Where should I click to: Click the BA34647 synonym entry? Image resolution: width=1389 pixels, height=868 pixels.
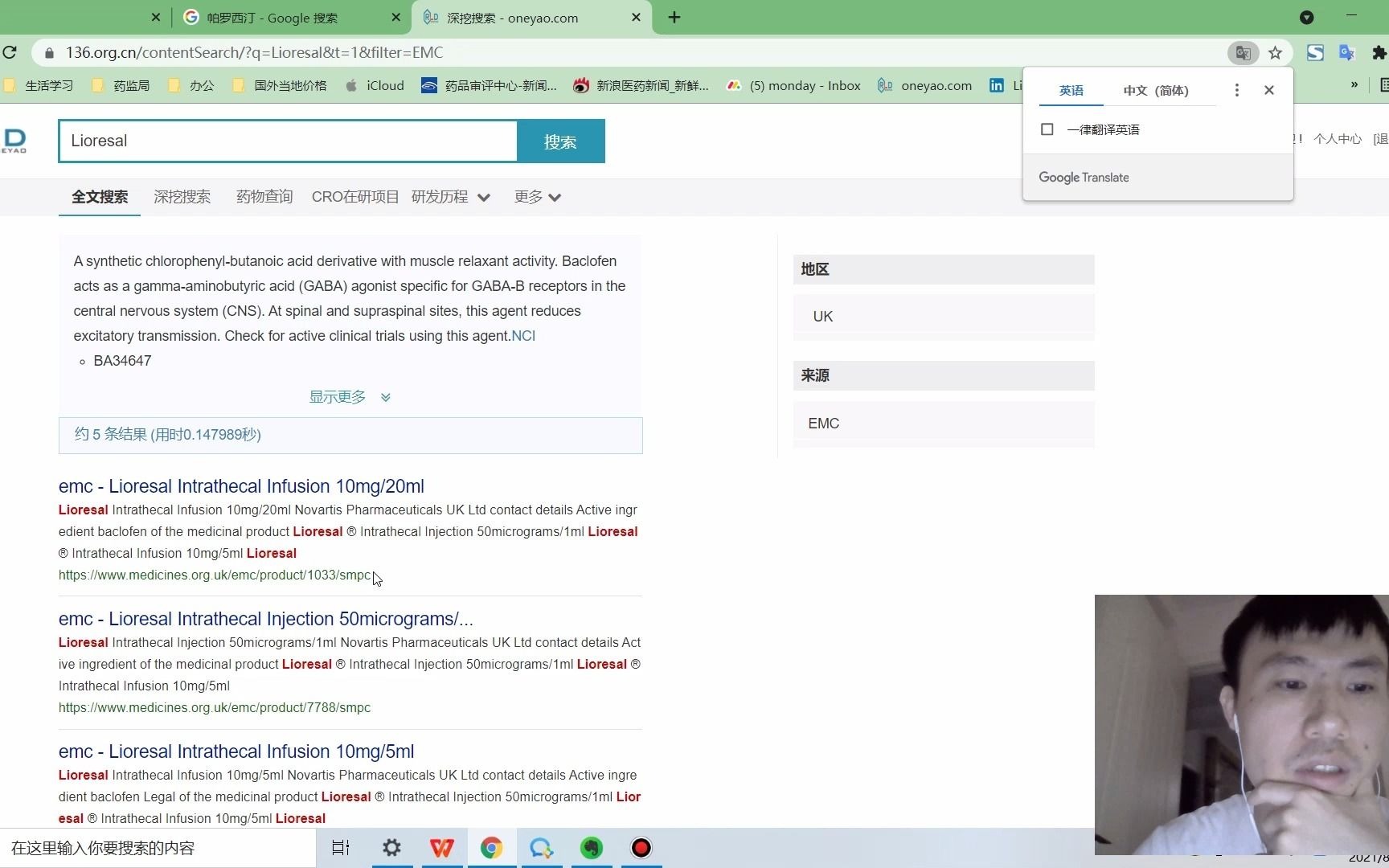click(x=122, y=361)
